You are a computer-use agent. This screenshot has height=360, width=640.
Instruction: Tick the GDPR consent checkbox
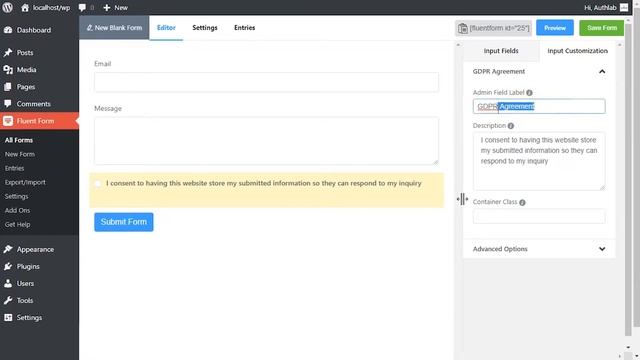[98, 184]
